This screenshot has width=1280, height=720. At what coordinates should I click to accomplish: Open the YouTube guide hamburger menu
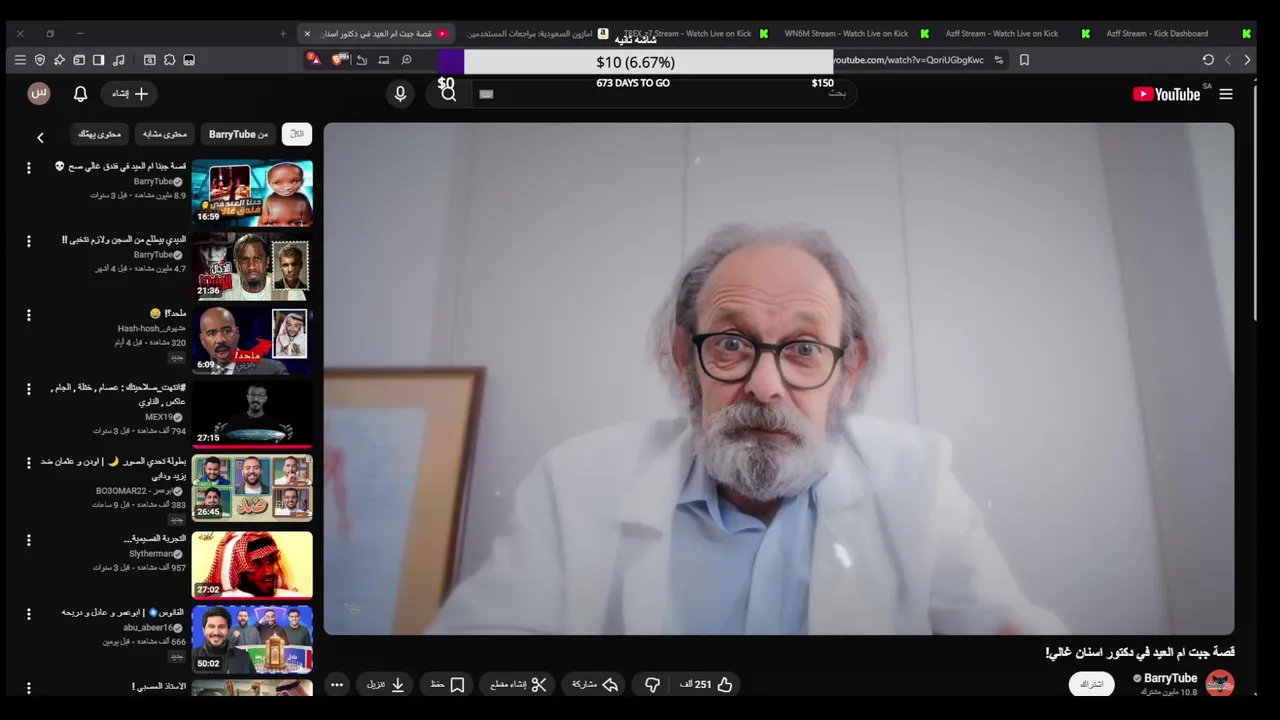pos(1226,94)
